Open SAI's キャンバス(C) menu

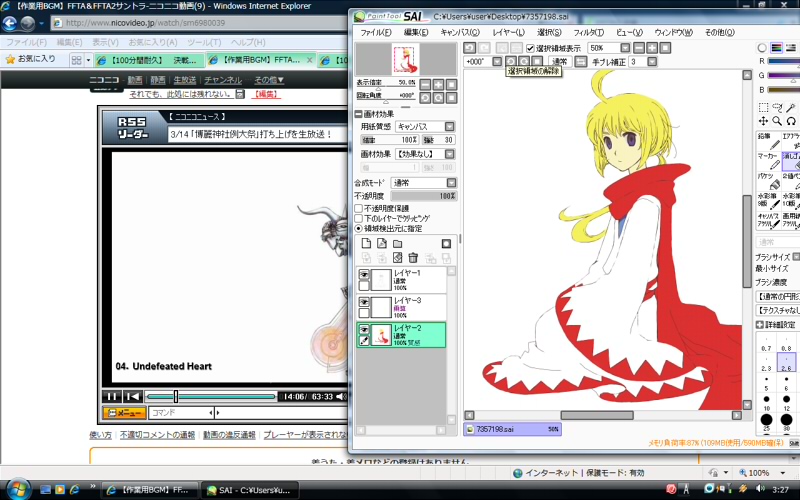460,33
